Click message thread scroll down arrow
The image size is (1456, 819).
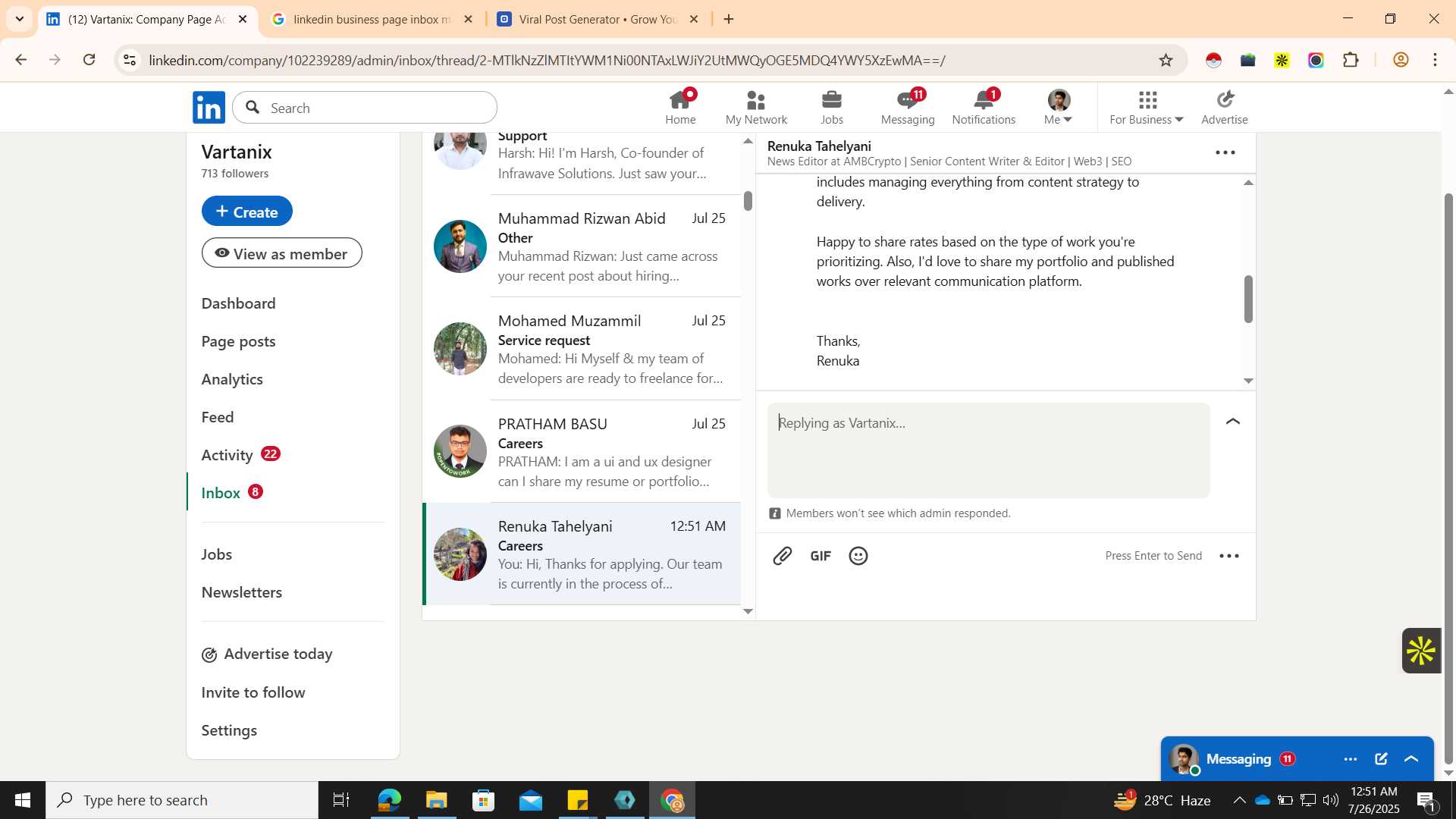click(x=1248, y=381)
